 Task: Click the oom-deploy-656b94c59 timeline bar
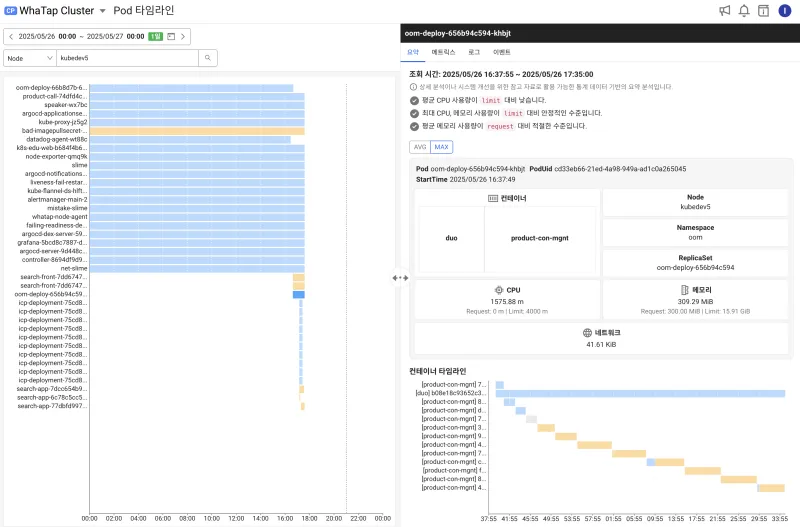[299, 294]
